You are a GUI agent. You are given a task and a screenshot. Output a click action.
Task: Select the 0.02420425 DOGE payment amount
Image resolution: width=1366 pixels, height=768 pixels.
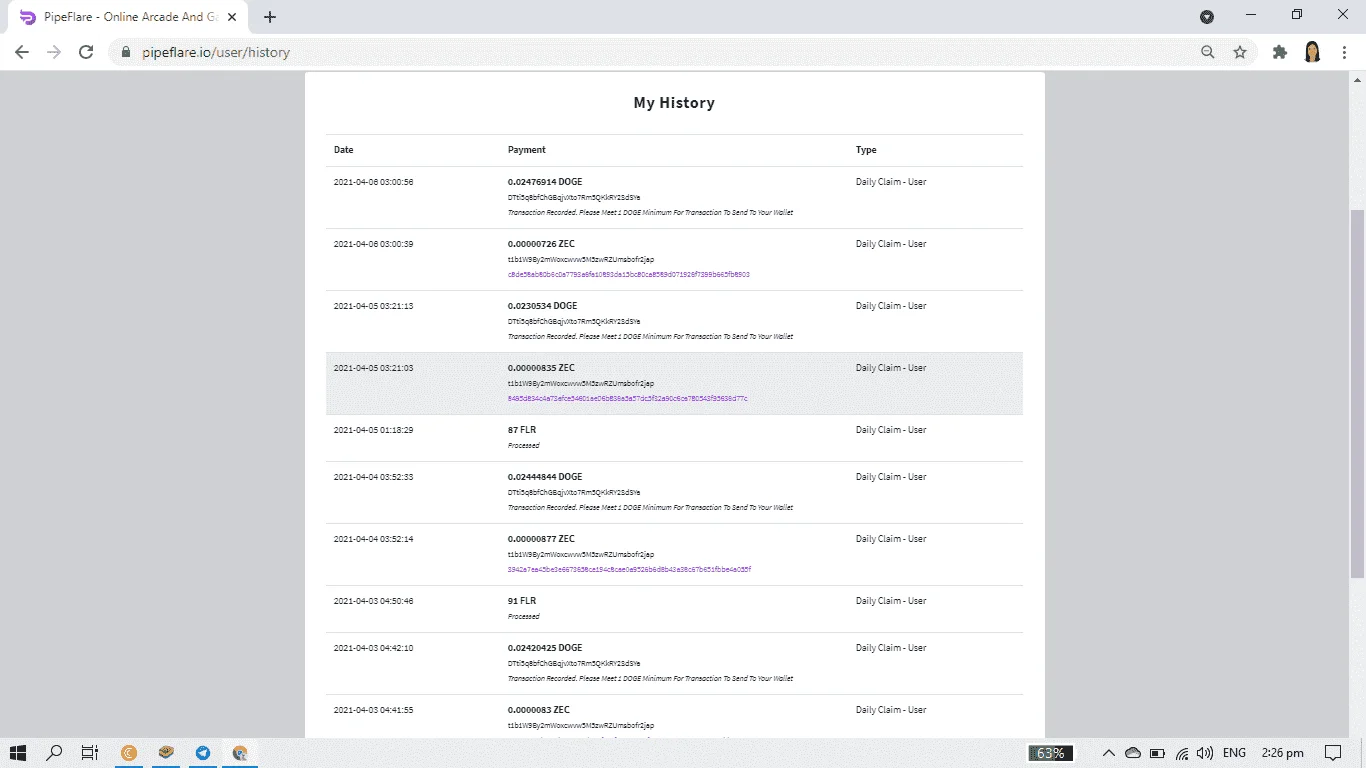pyautogui.click(x=545, y=648)
